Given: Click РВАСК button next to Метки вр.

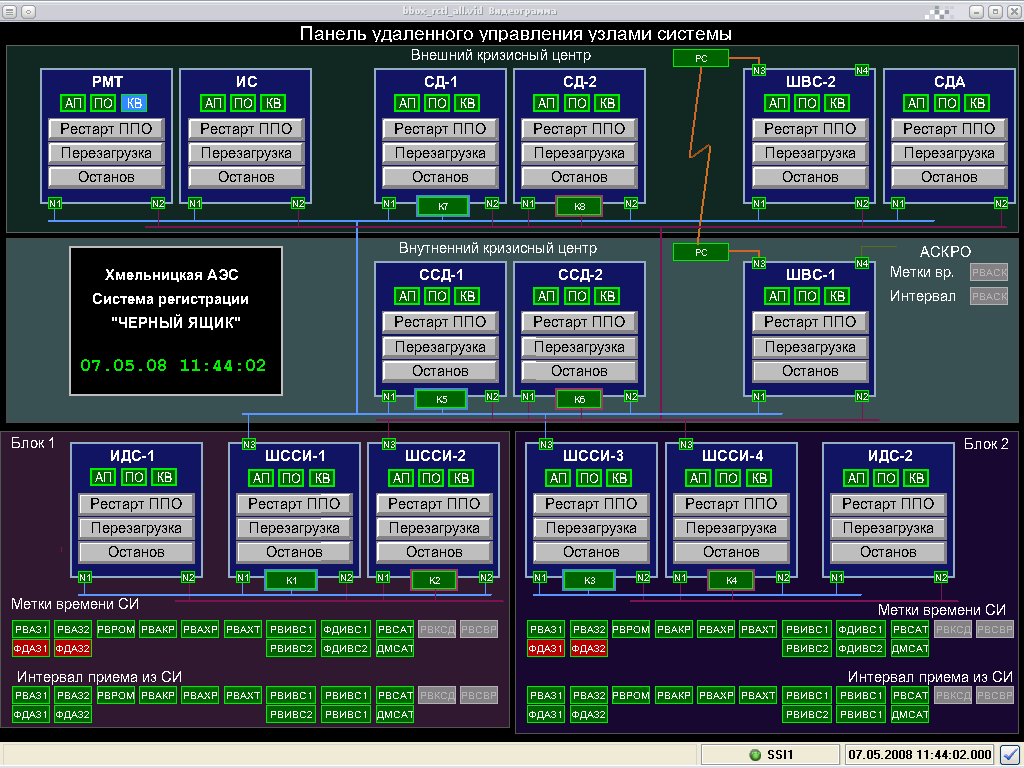Looking at the screenshot, I should [989, 272].
